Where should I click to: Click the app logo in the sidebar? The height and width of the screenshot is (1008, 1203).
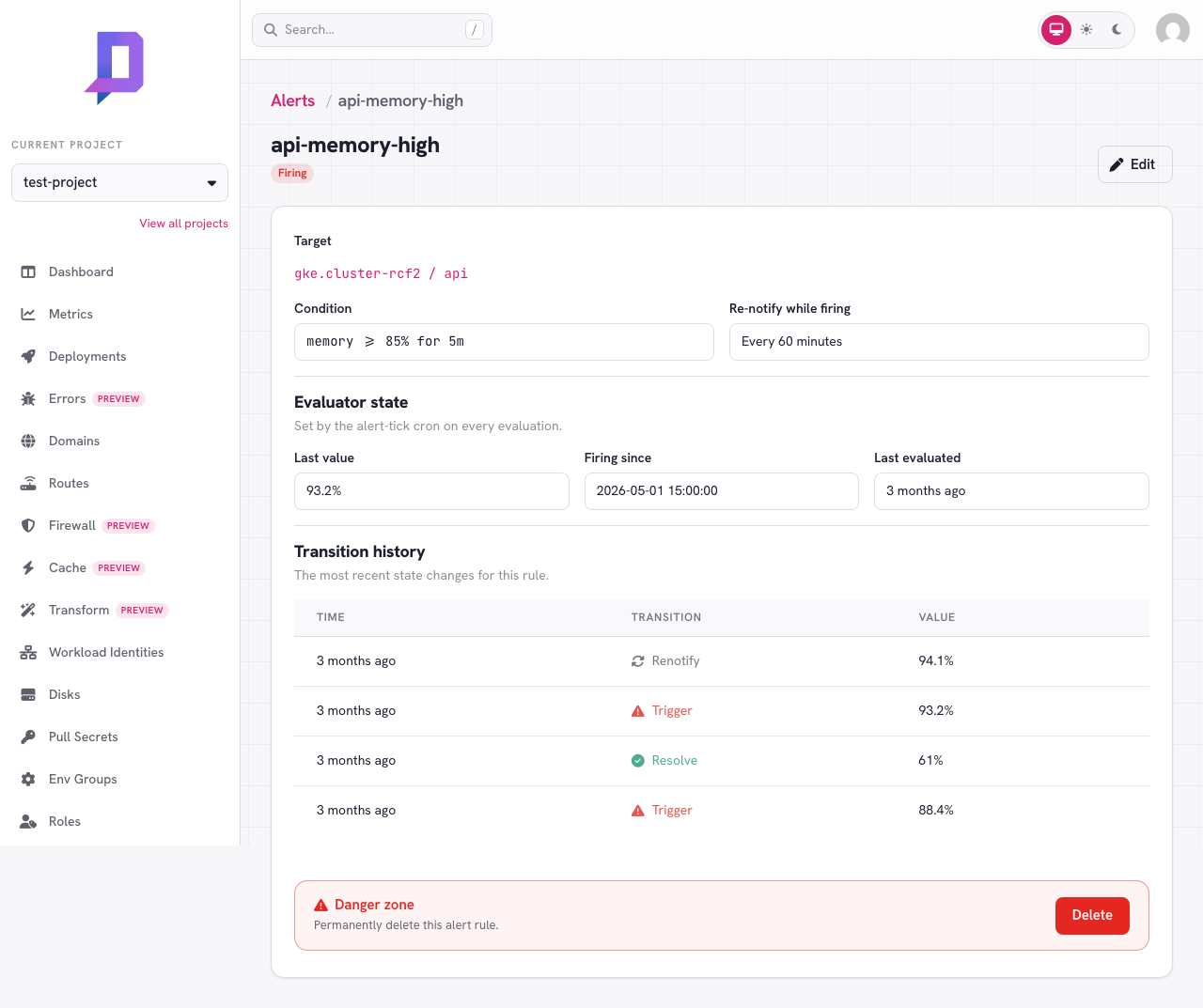click(x=115, y=67)
